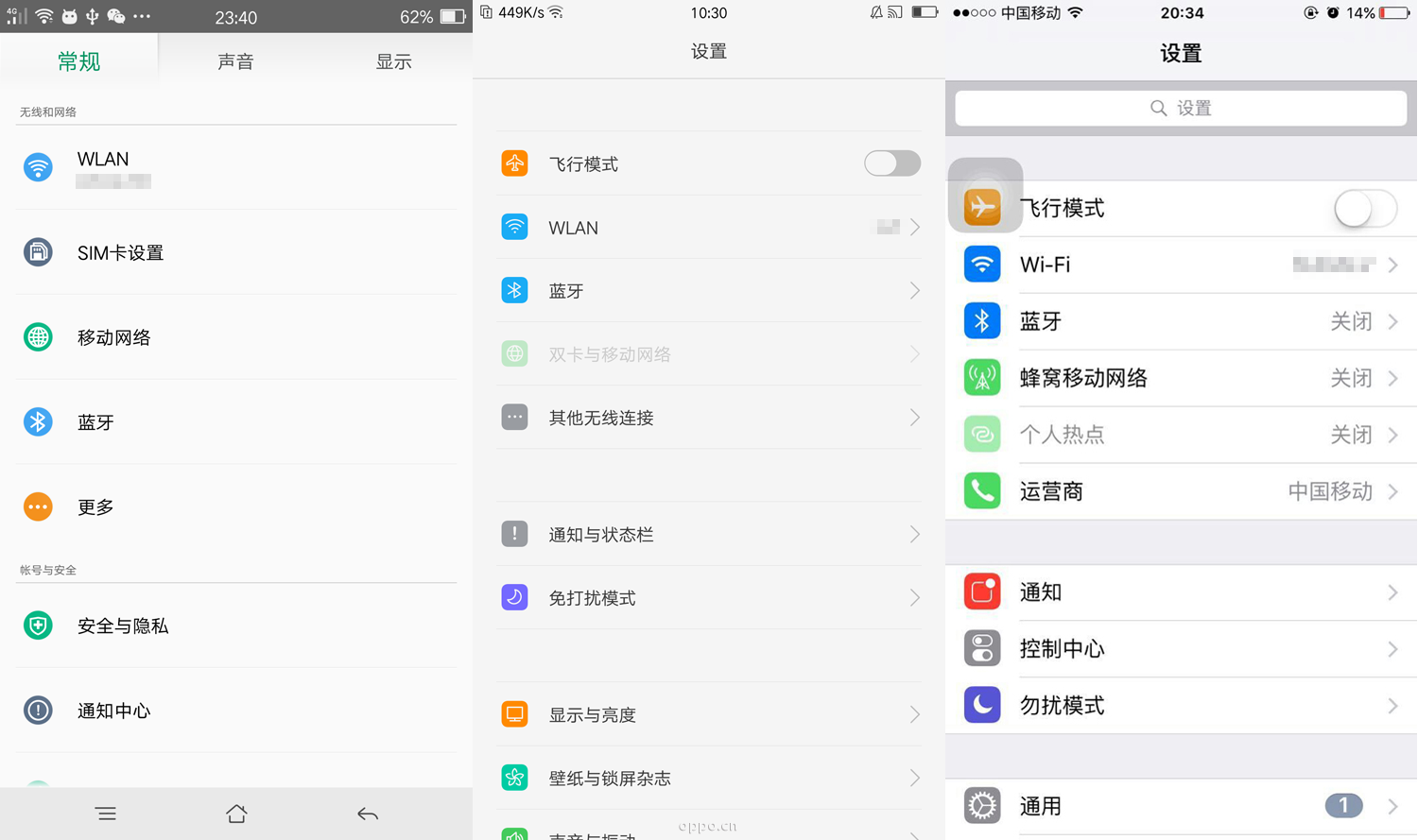Expand 控制中心 chevron

1393,649
